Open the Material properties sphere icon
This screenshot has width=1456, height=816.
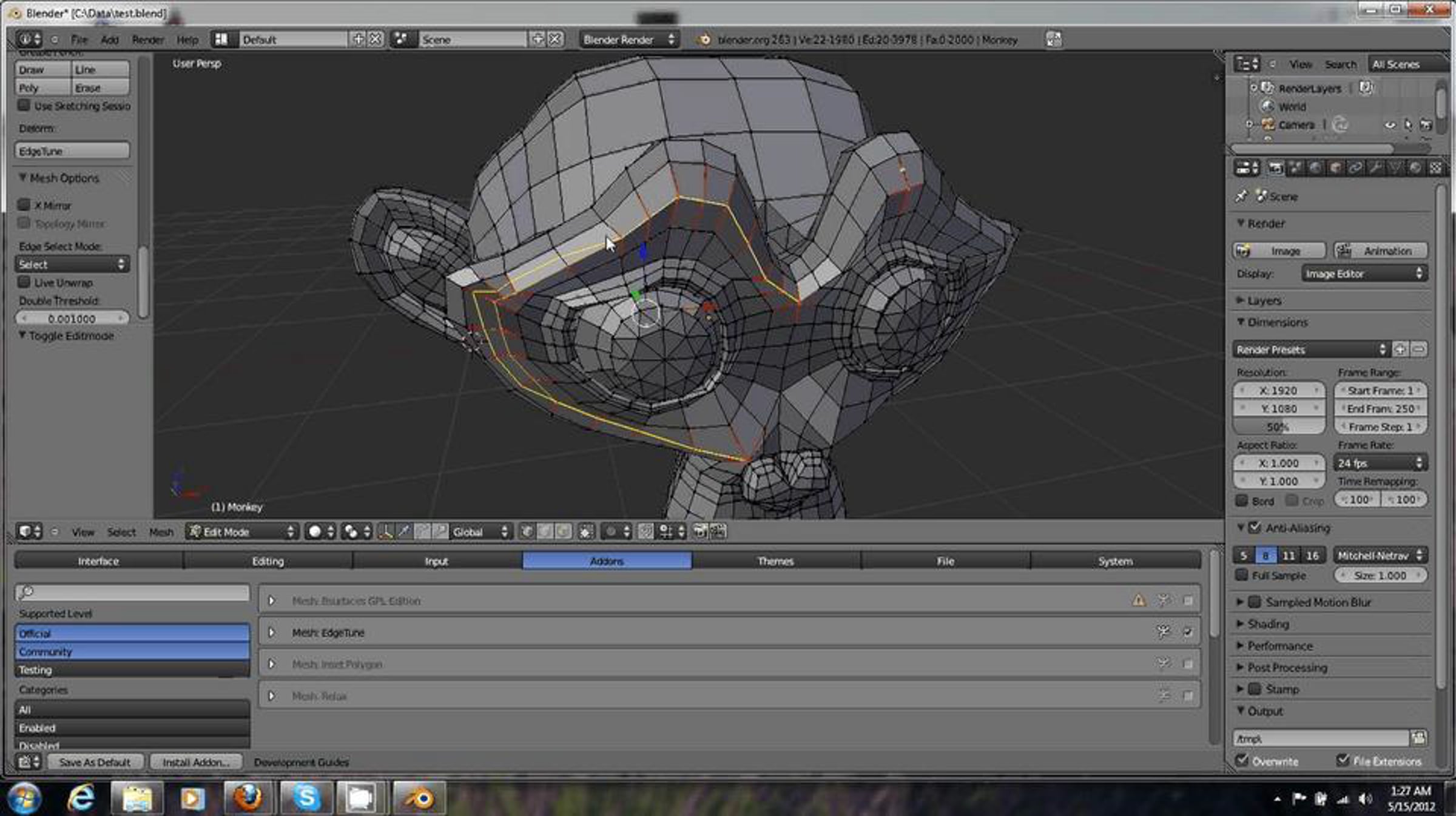[1415, 168]
